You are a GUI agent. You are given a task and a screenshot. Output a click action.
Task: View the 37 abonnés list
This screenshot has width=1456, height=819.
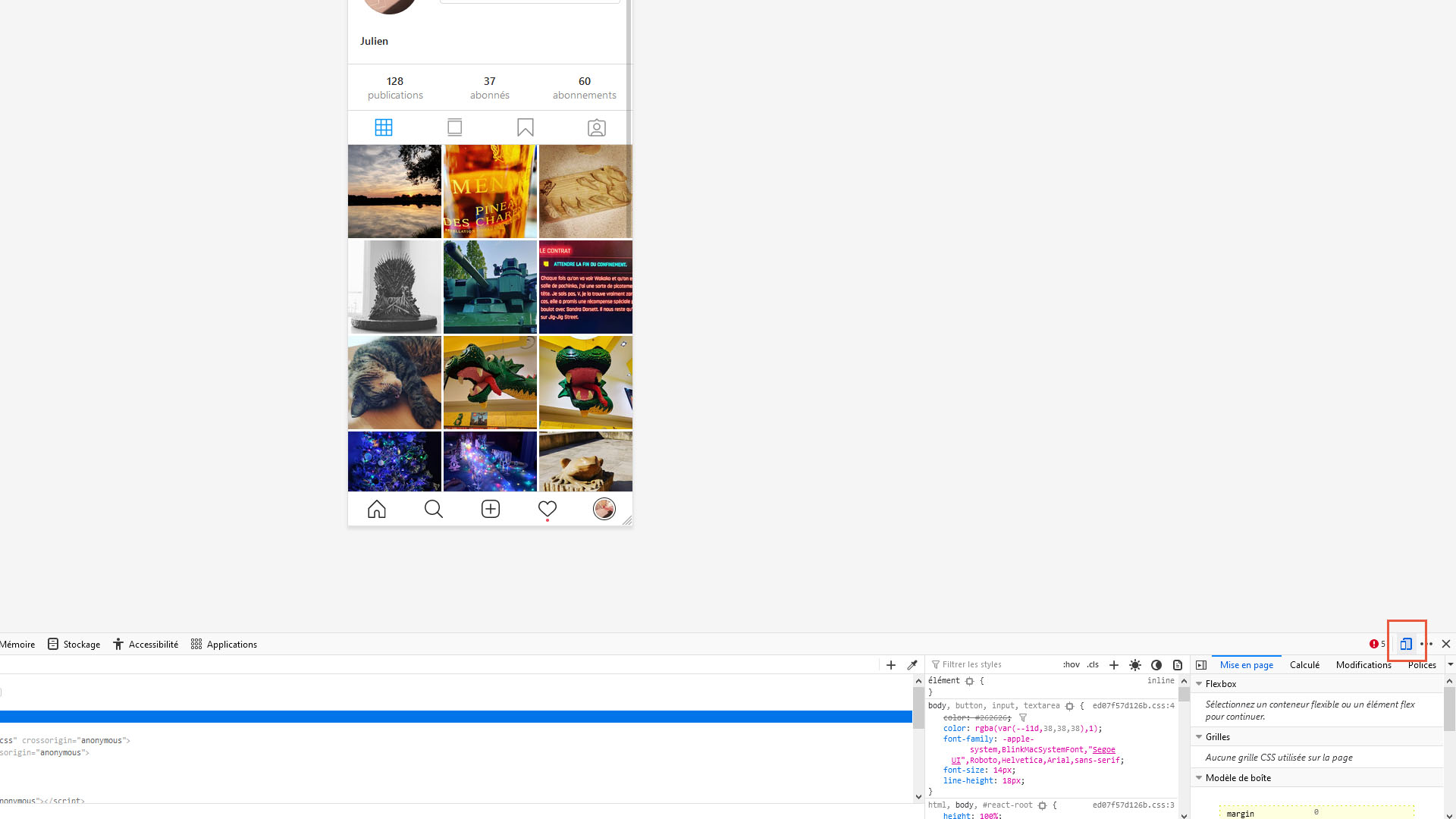click(x=490, y=88)
